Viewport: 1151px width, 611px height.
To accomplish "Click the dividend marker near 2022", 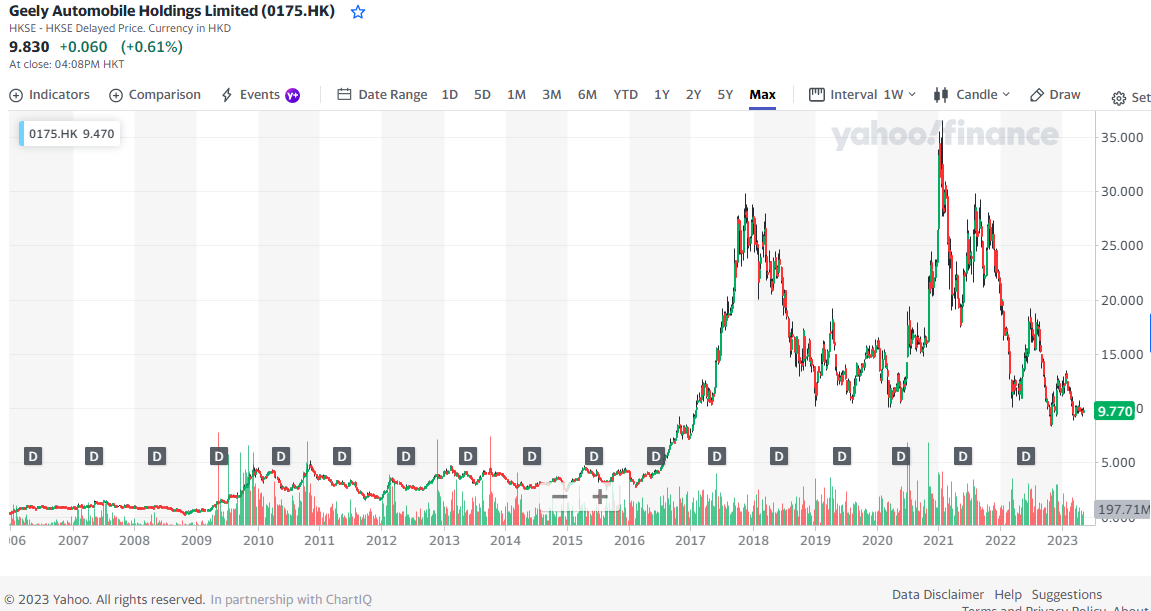I will tap(1025, 456).
